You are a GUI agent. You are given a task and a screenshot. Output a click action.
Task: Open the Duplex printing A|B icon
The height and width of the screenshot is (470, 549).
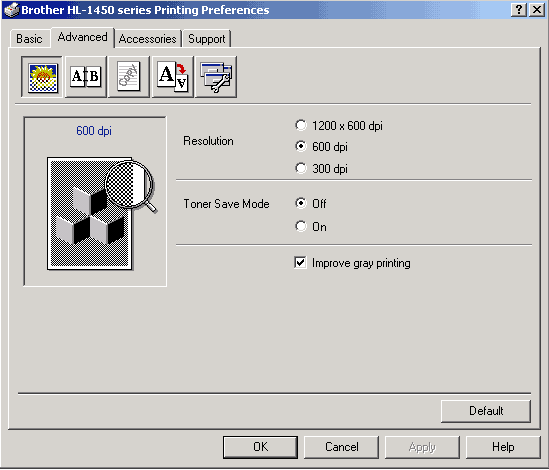pyautogui.click(x=86, y=77)
